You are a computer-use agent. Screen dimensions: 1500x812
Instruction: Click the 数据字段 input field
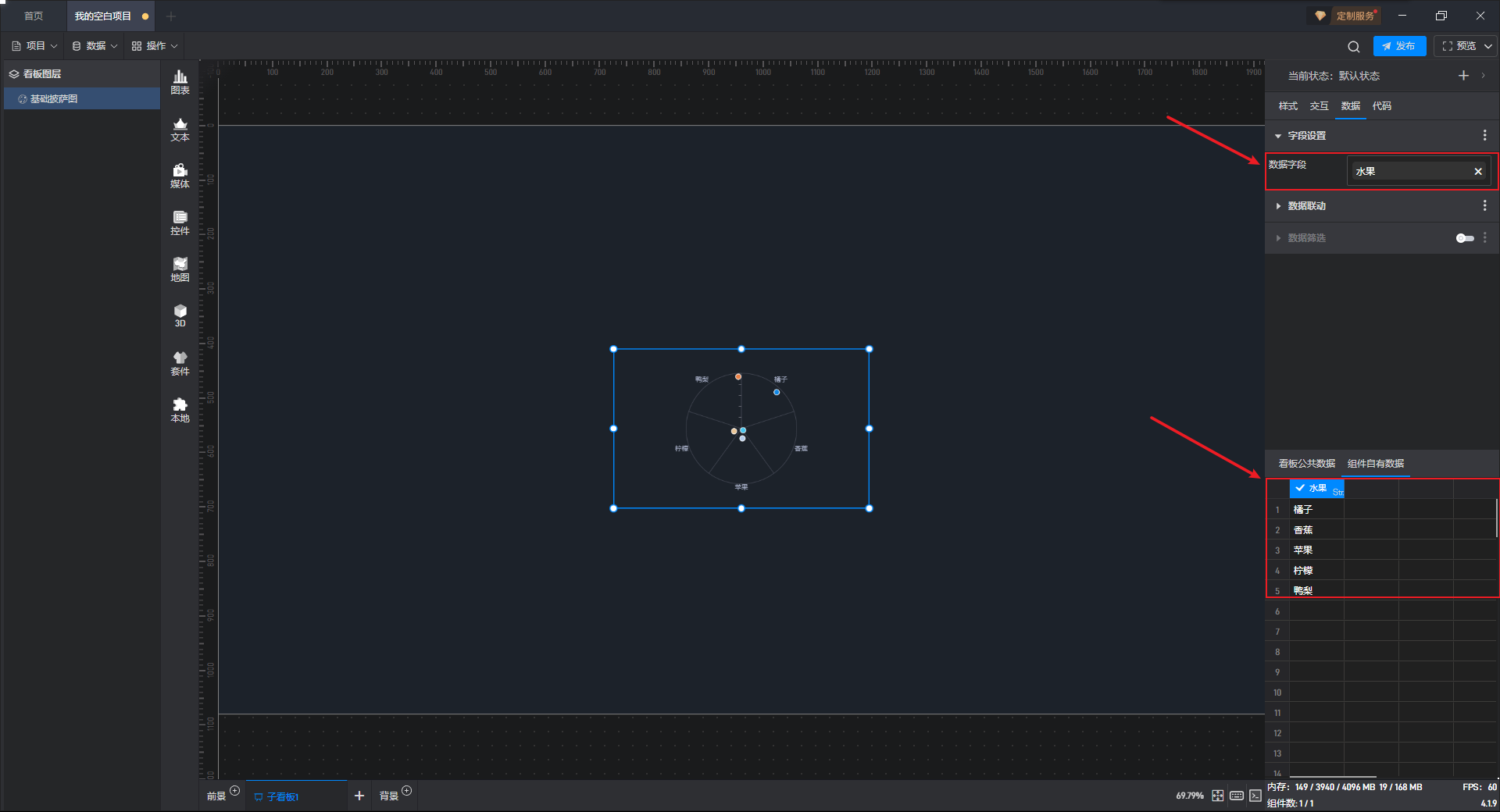pyautogui.click(x=1418, y=172)
